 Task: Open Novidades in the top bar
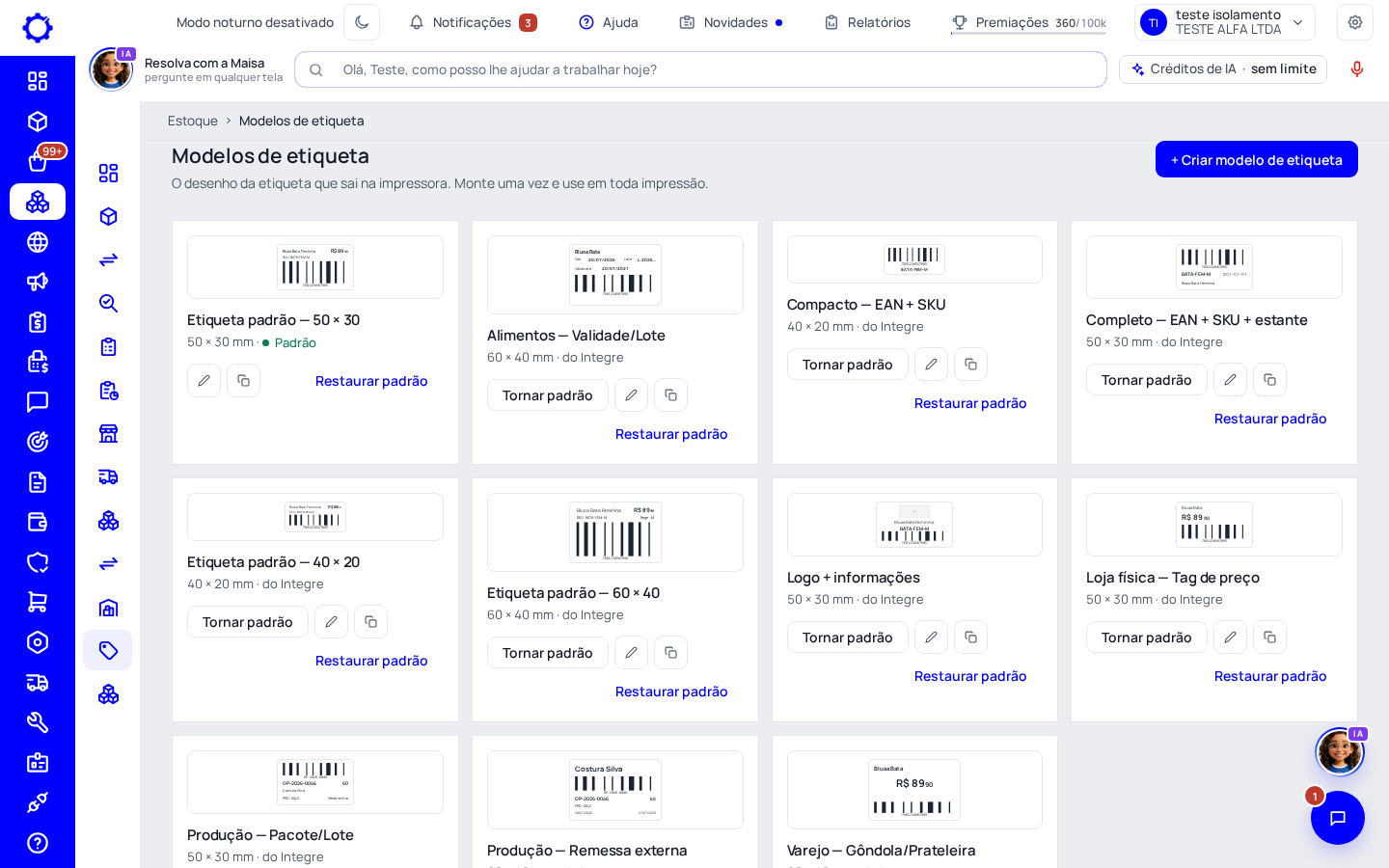[x=730, y=22]
